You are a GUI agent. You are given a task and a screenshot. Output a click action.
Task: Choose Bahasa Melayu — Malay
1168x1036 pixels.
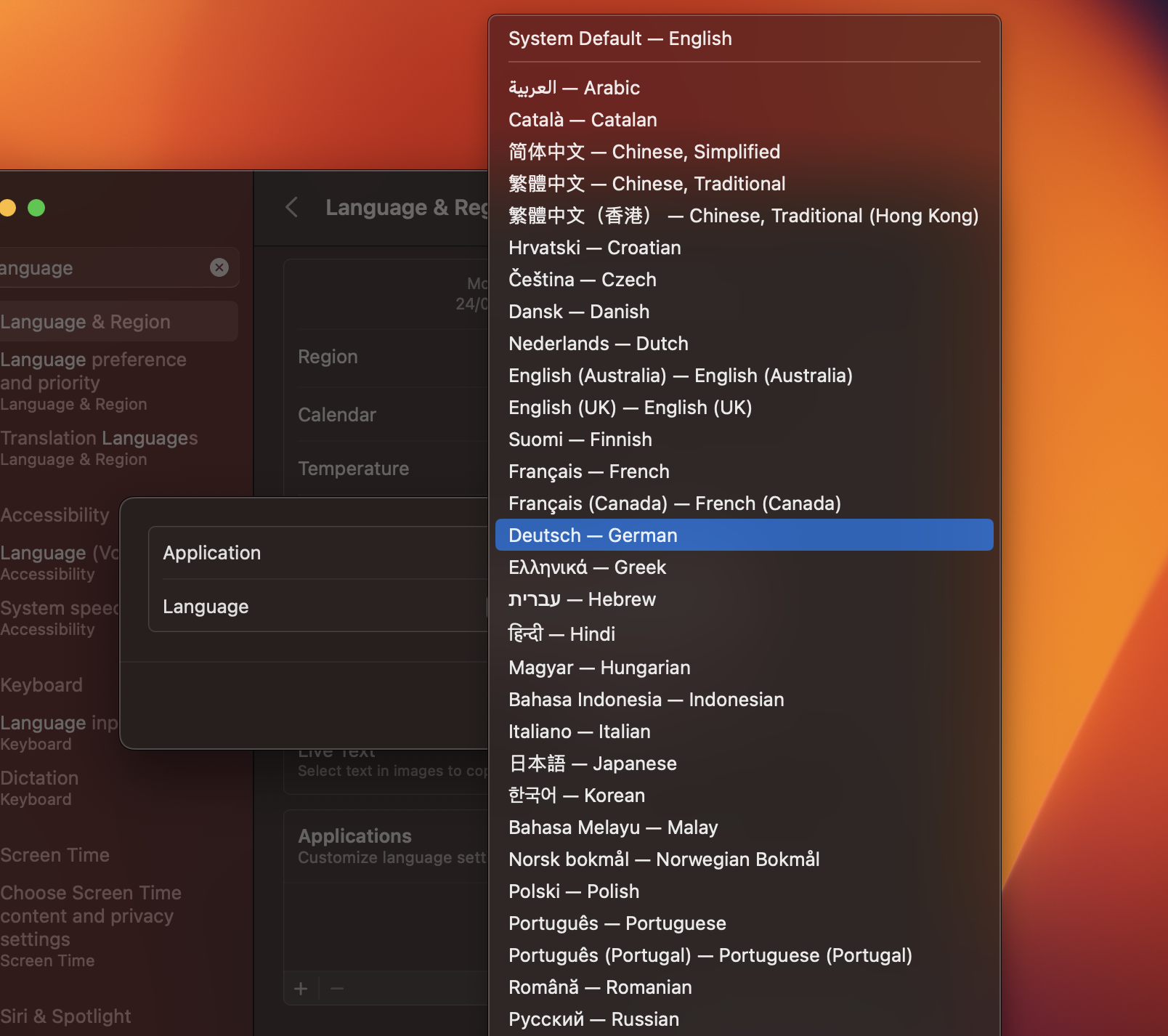(x=744, y=827)
